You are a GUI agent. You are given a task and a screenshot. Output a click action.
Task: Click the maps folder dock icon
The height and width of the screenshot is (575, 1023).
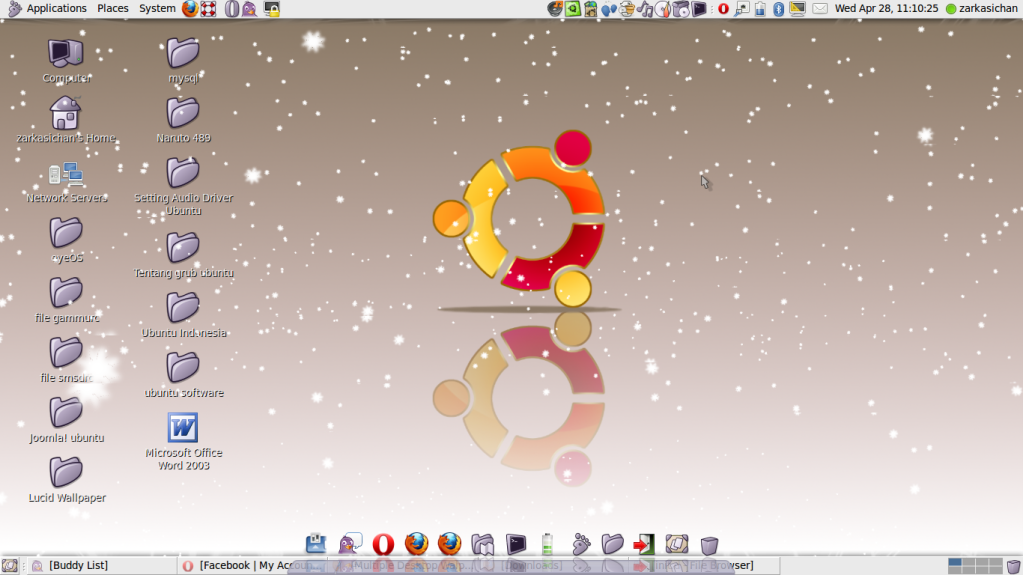pos(483,544)
